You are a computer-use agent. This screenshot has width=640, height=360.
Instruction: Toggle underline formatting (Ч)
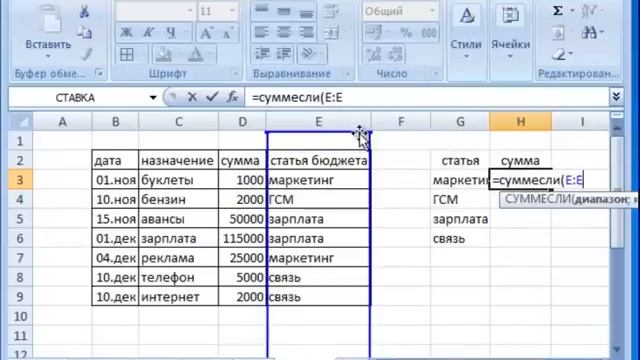click(x=171, y=33)
